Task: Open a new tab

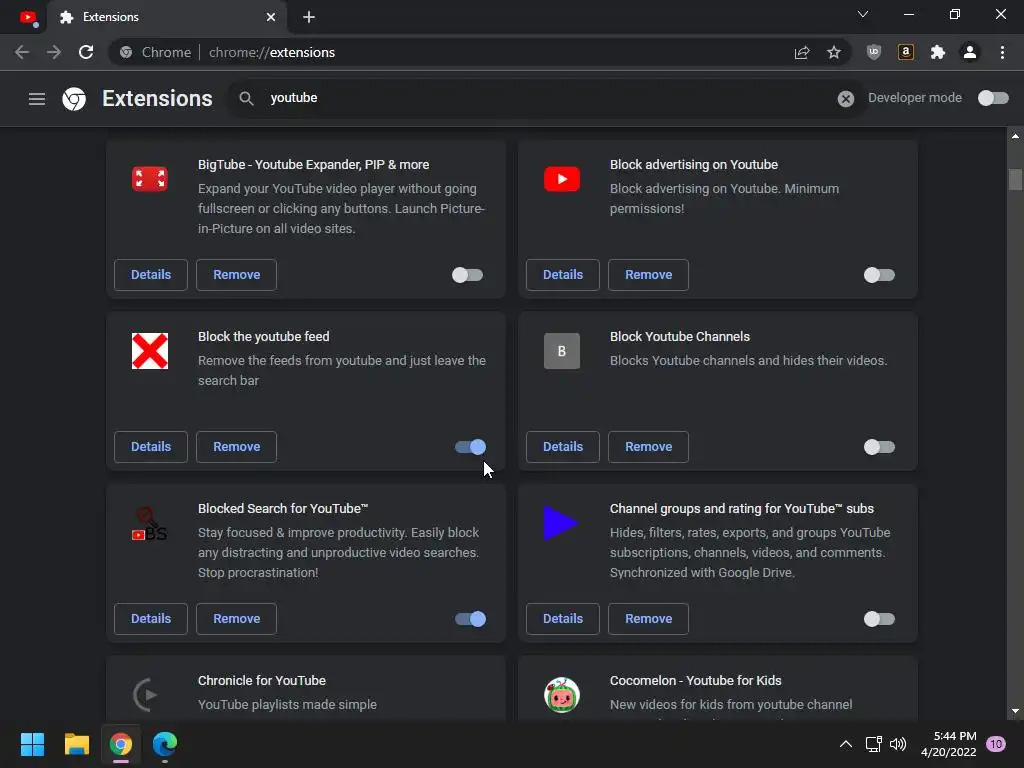Action: [309, 17]
